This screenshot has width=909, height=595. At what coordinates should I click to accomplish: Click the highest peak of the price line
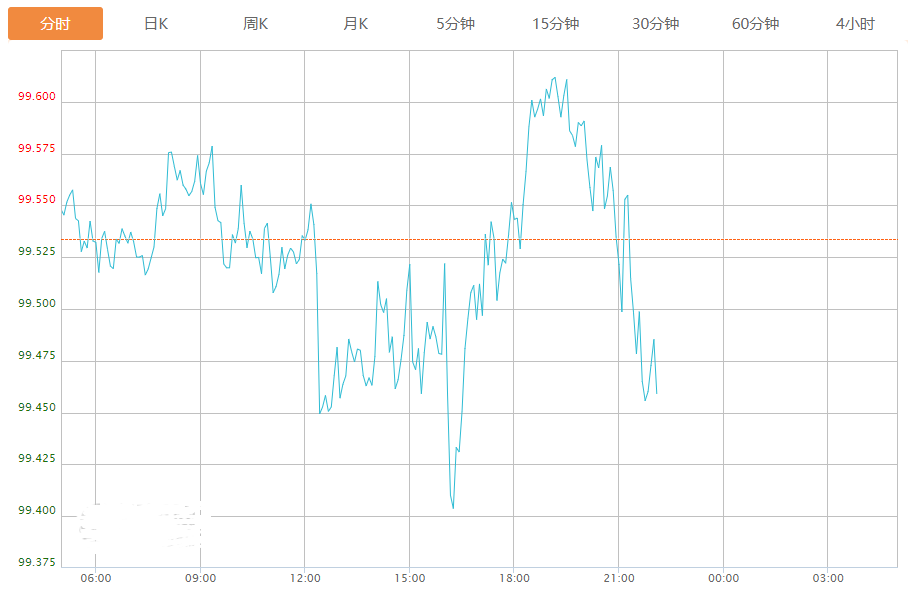pyautogui.click(x=555, y=77)
